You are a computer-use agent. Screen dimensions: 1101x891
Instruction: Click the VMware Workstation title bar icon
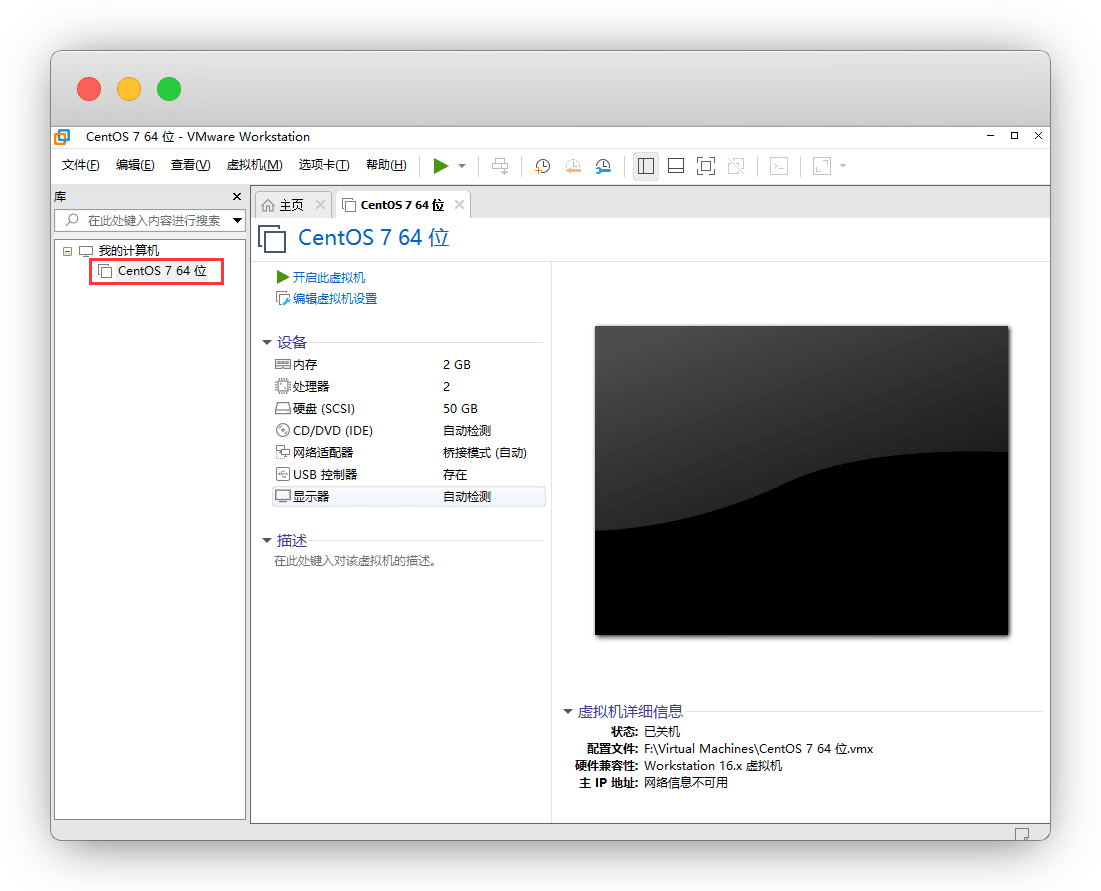[x=63, y=137]
